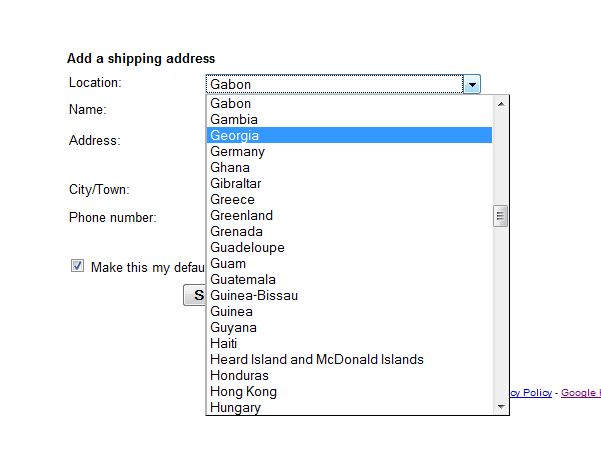The width and height of the screenshot is (601, 450).
Task: Click the country list's scroll down arrow
Action: (501, 406)
